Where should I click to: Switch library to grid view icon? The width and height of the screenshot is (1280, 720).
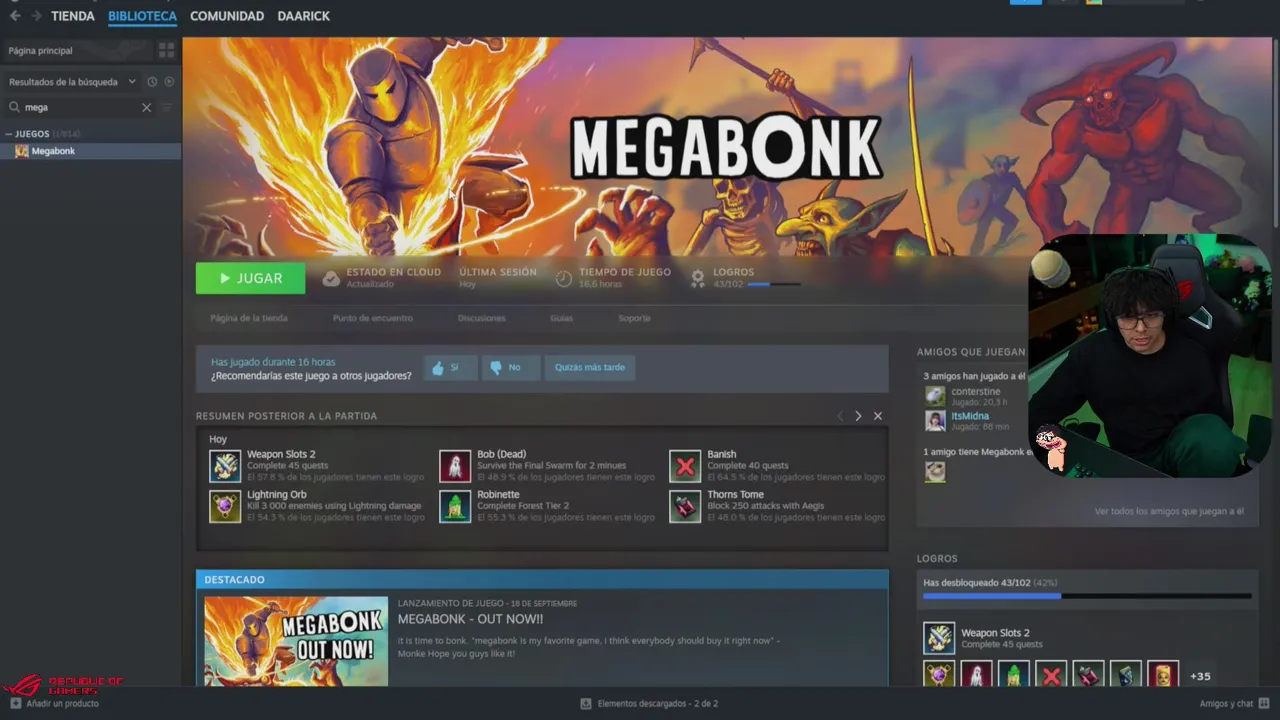click(166, 50)
